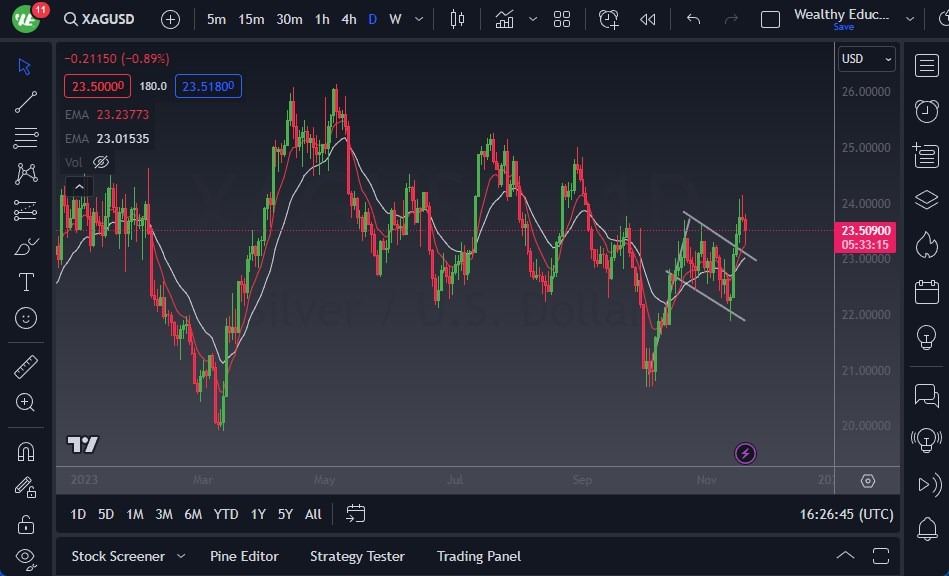Open the Strategy Tester tab

[x=357, y=556]
